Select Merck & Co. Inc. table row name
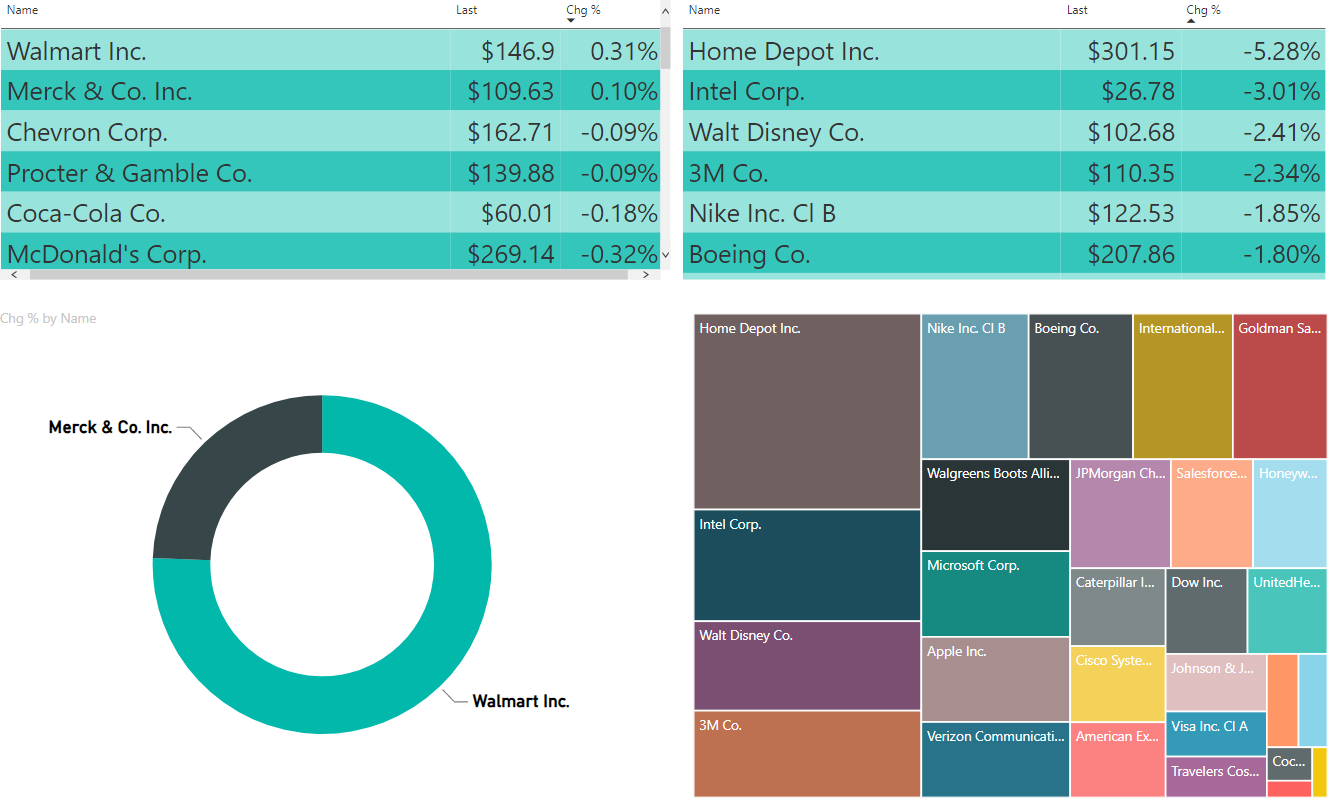The width and height of the screenshot is (1334, 801). 100,92
